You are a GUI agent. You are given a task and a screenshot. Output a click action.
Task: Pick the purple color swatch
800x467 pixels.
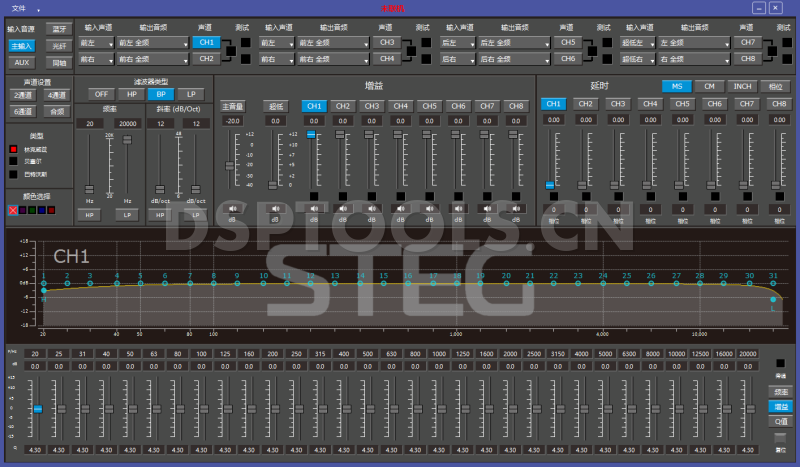click(22, 210)
